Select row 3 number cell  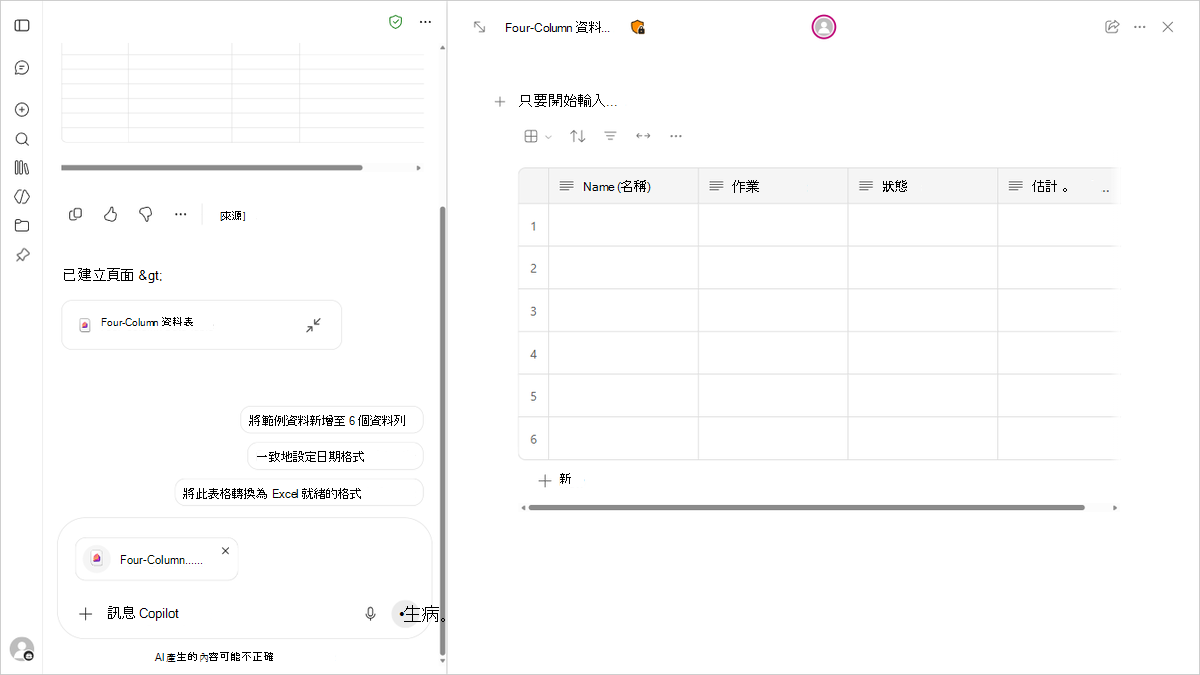click(x=533, y=311)
